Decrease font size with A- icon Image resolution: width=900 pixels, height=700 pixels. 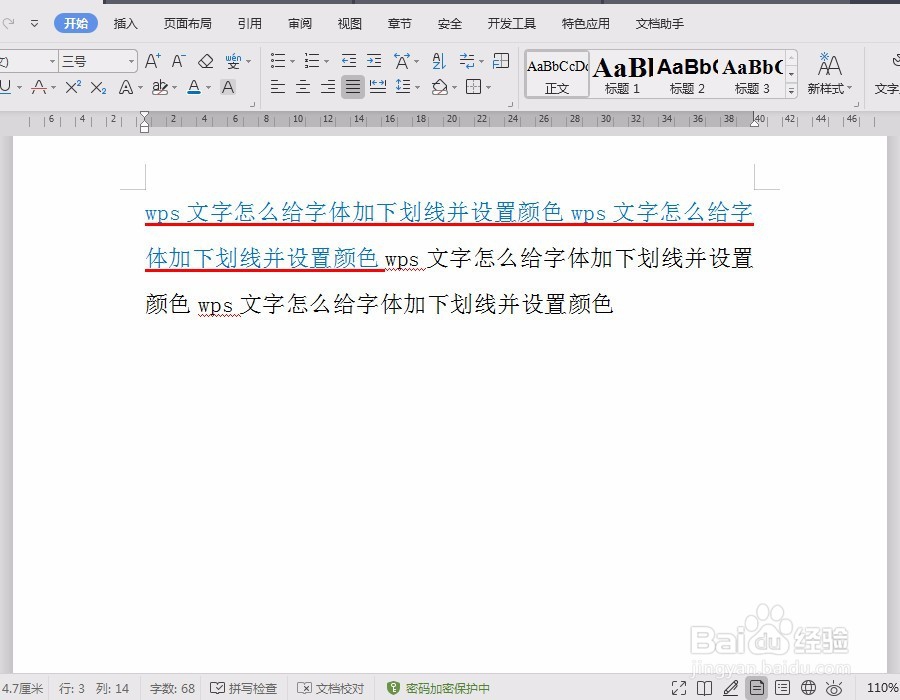point(179,60)
